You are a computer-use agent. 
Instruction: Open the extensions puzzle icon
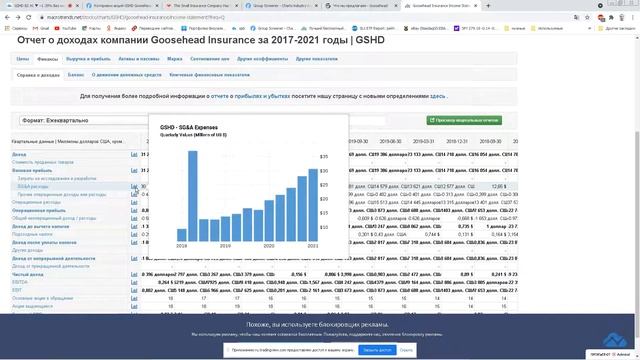611,17
